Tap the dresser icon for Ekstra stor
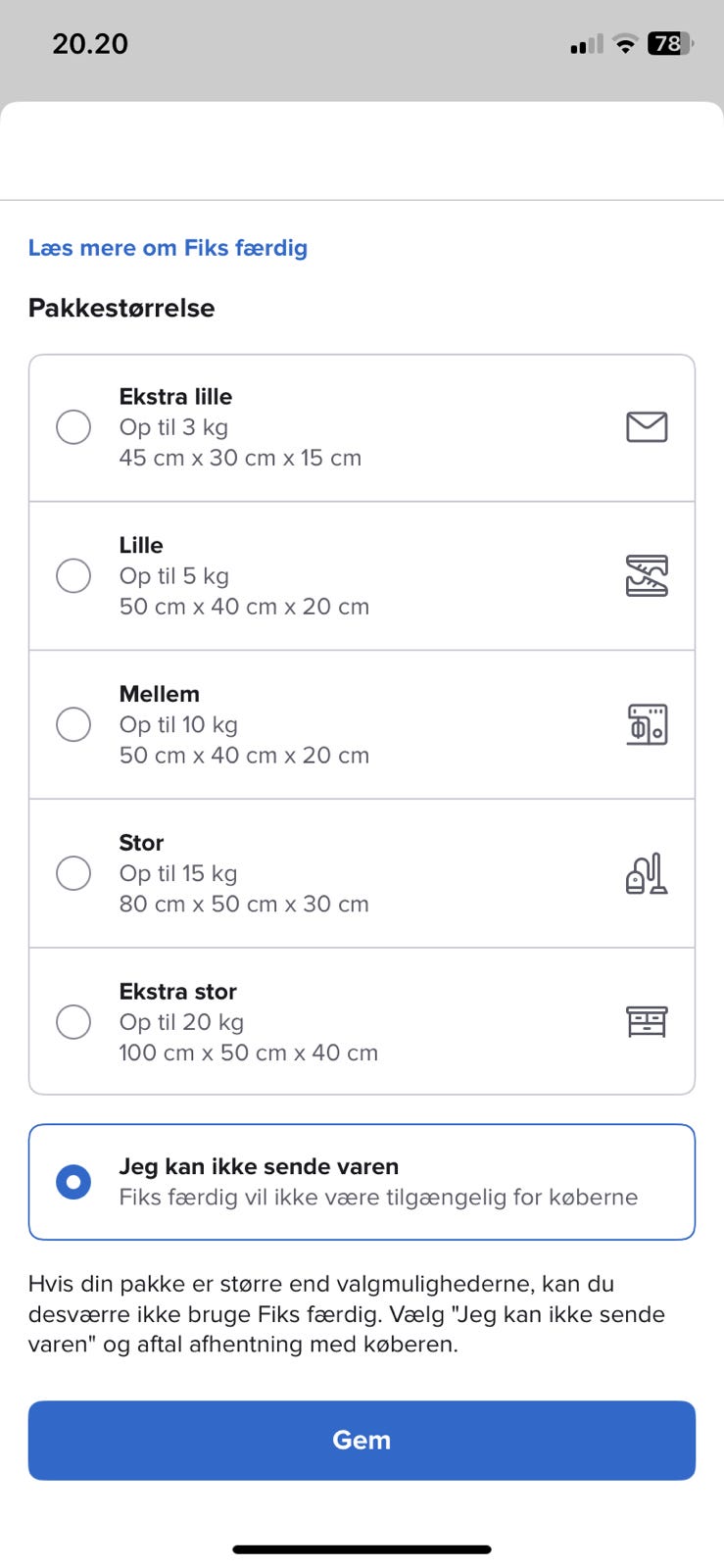 point(647,1022)
